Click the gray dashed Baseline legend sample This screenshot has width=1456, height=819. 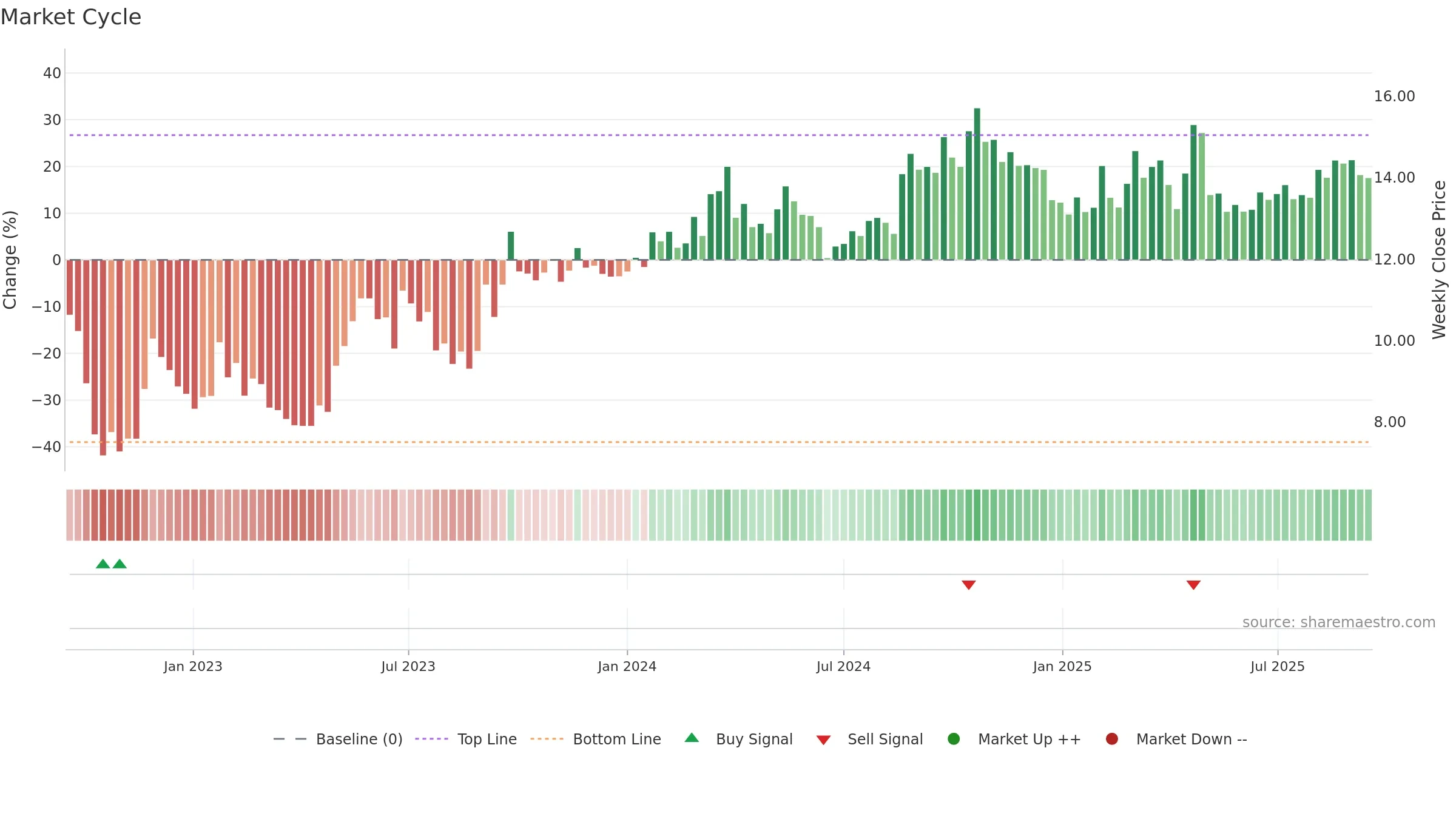(290, 739)
